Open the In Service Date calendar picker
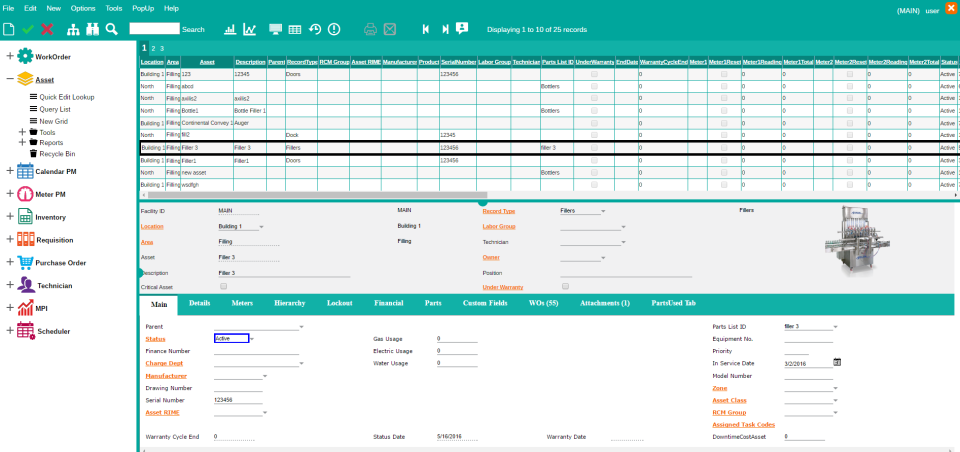This screenshot has width=960, height=452. [x=837, y=362]
